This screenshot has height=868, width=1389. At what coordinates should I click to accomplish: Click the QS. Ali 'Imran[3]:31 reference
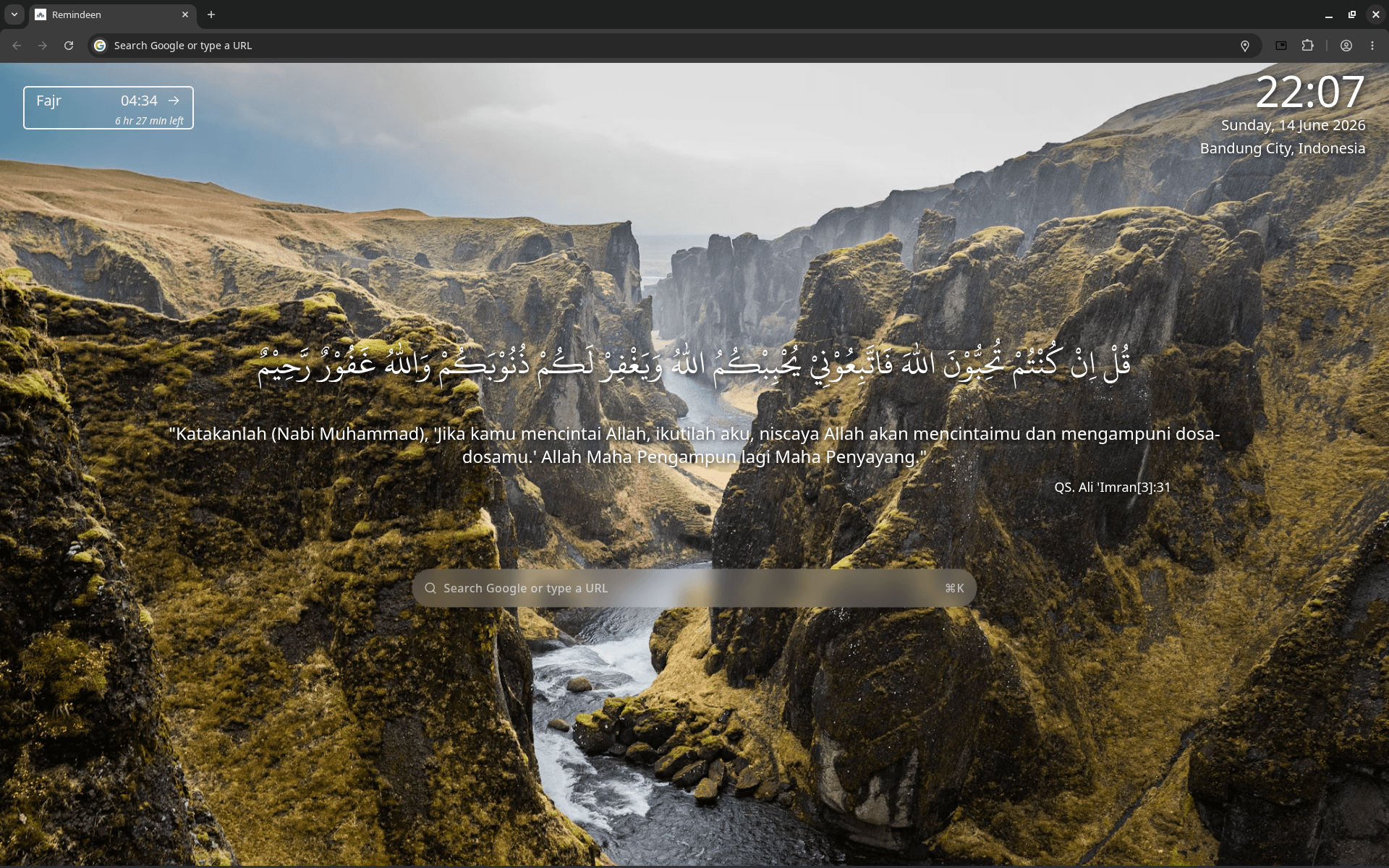(x=1113, y=488)
